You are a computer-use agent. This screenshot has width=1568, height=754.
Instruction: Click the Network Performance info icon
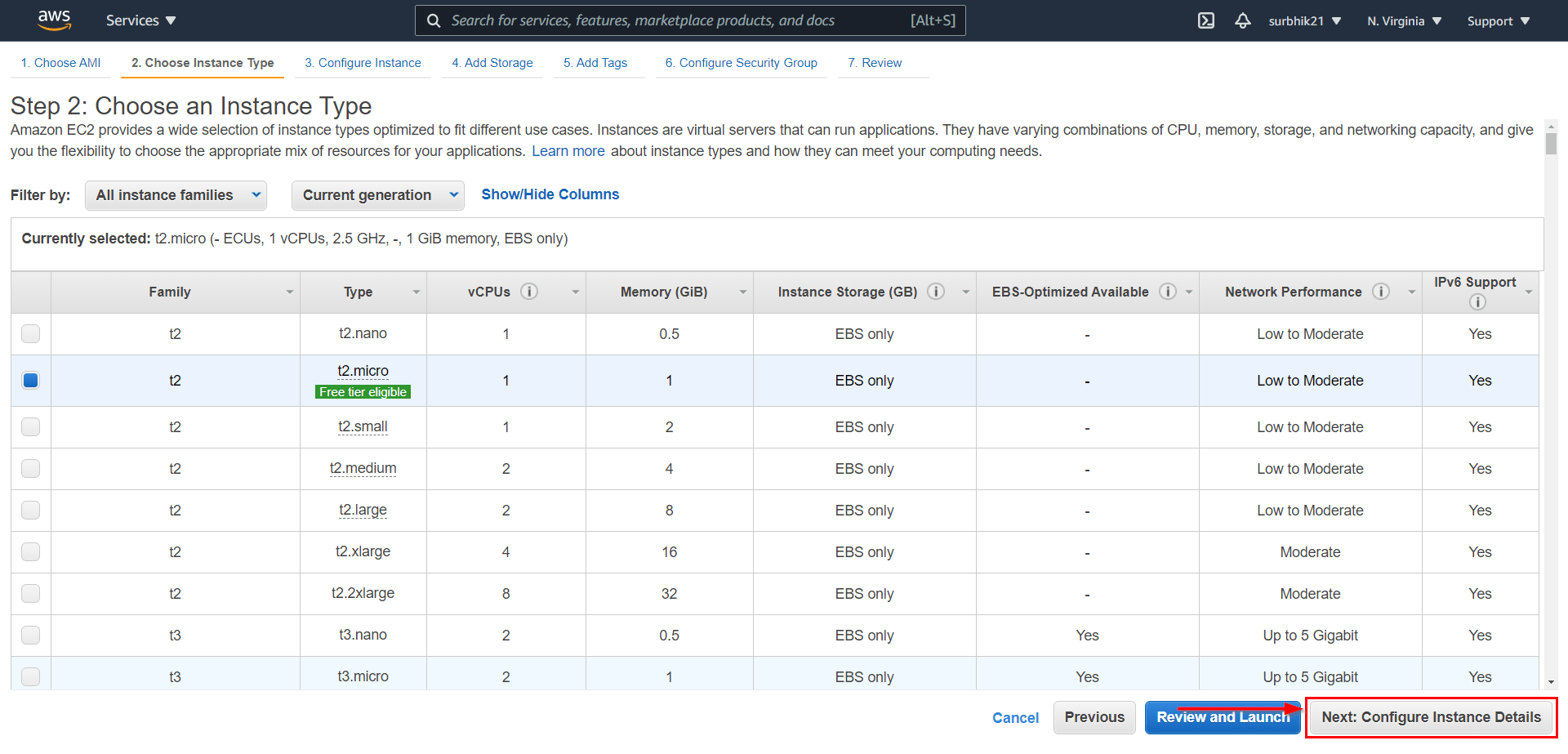pos(1381,292)
